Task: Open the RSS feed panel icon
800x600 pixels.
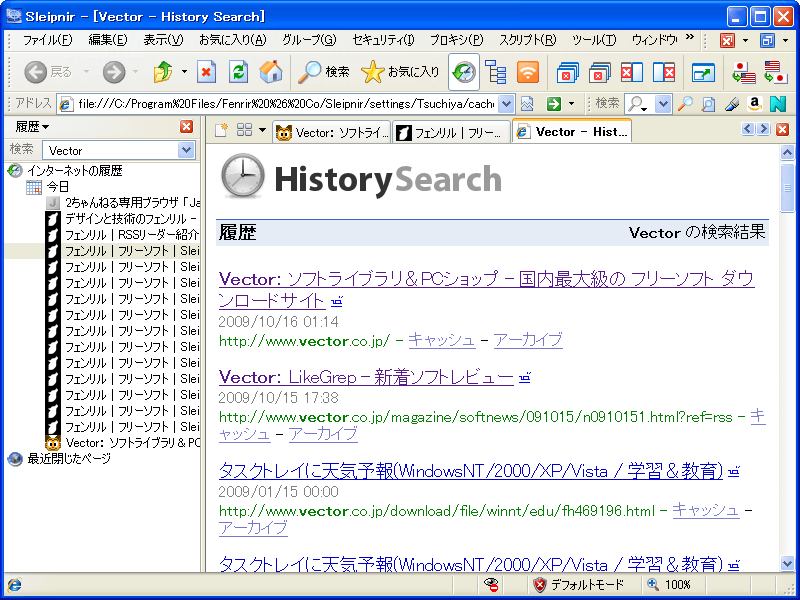Action: [x=528, y=72]
